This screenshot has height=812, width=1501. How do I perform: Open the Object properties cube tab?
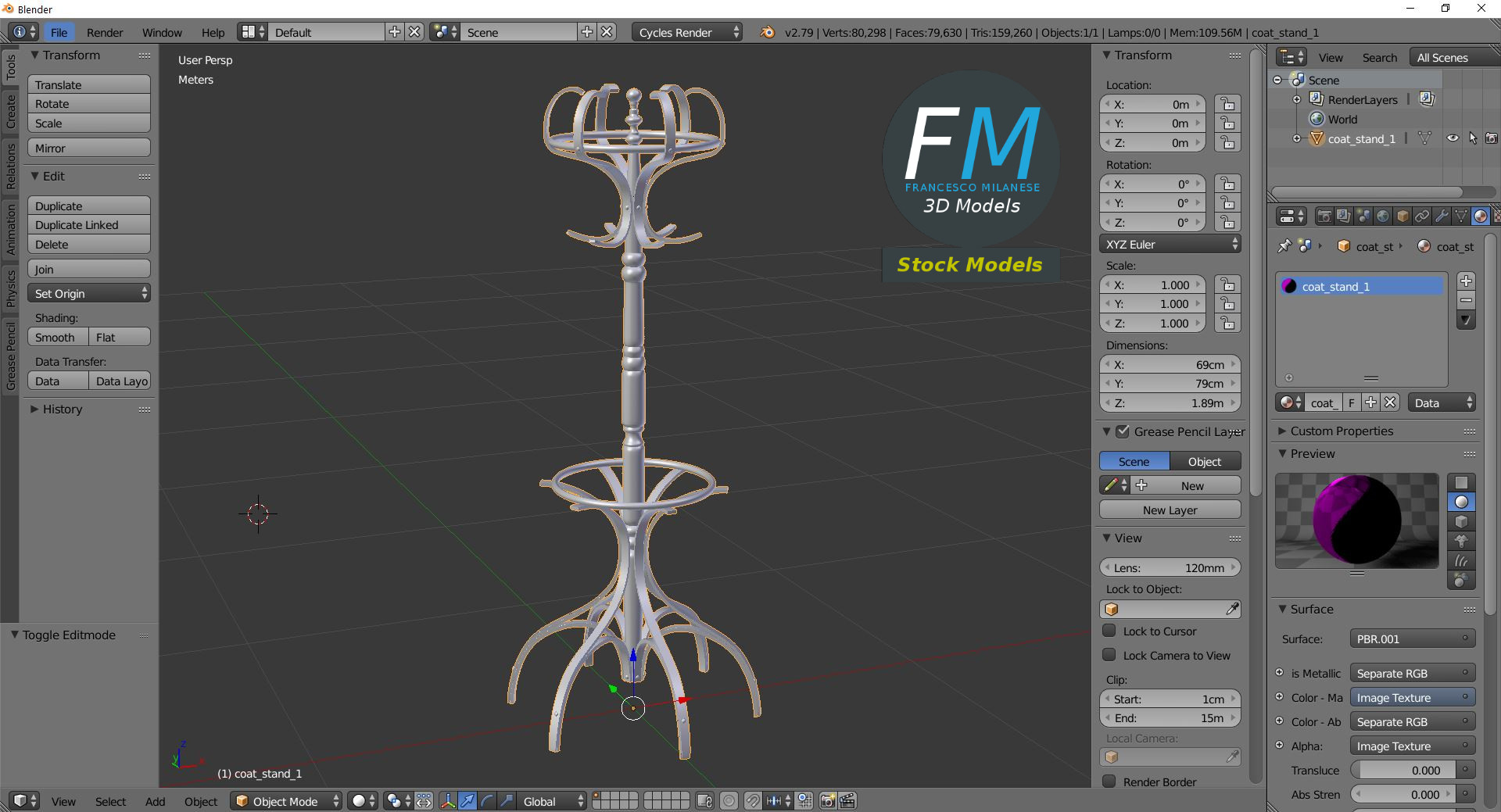click(x=1402, y=216)
